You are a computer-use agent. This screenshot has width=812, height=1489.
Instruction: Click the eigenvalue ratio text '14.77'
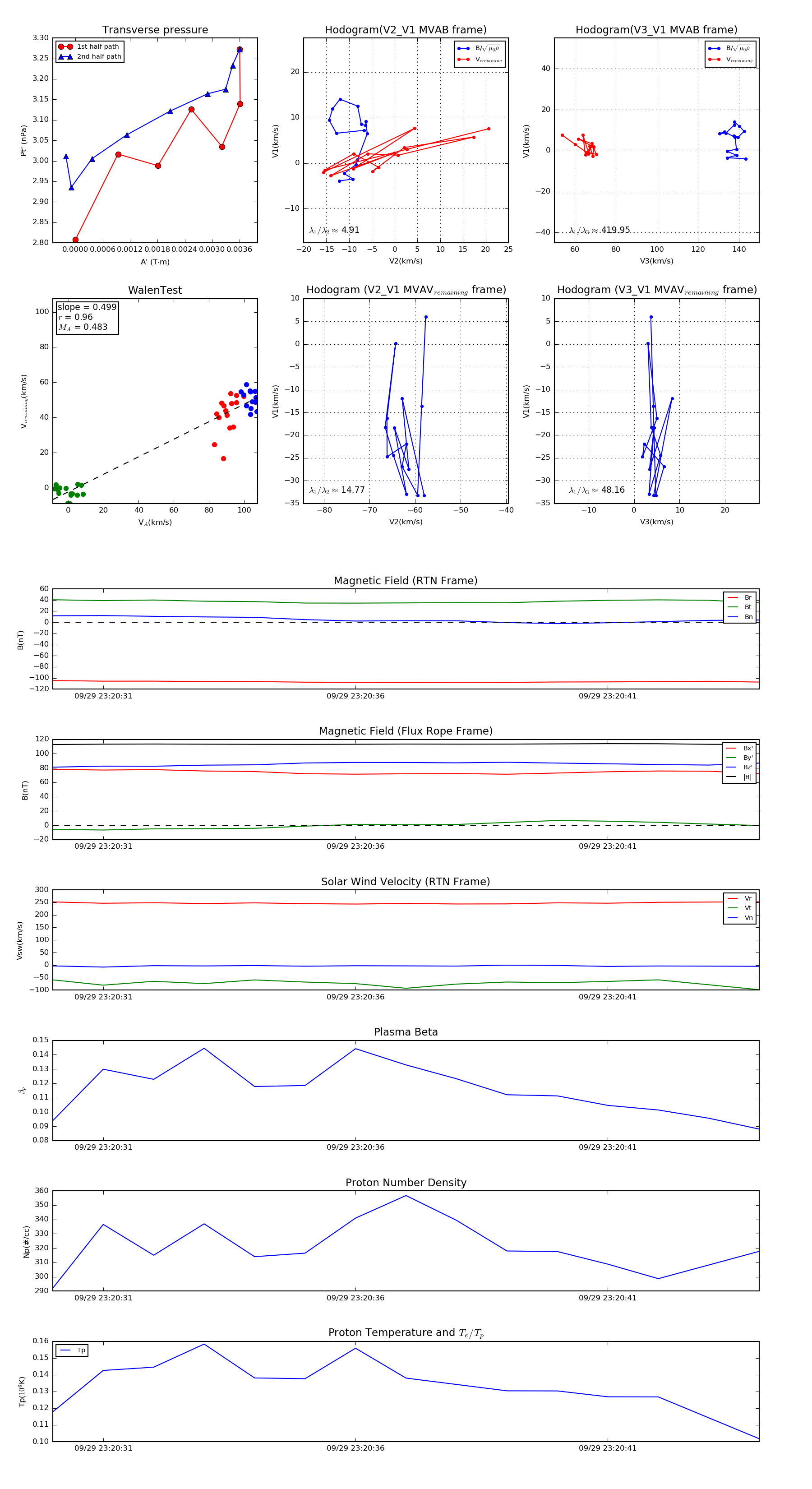(x=352, y=490)
